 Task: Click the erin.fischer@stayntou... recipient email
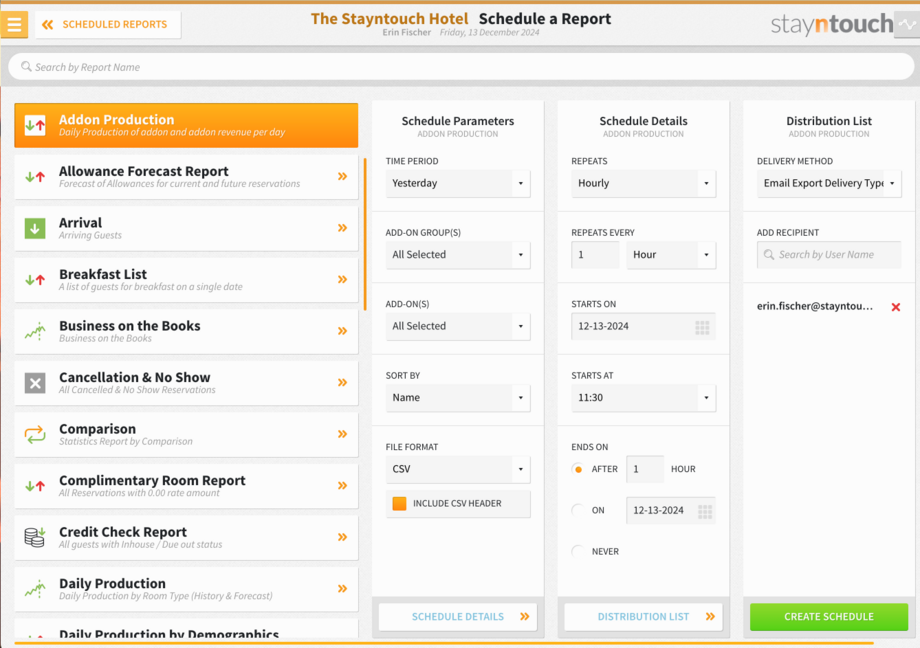814,306
